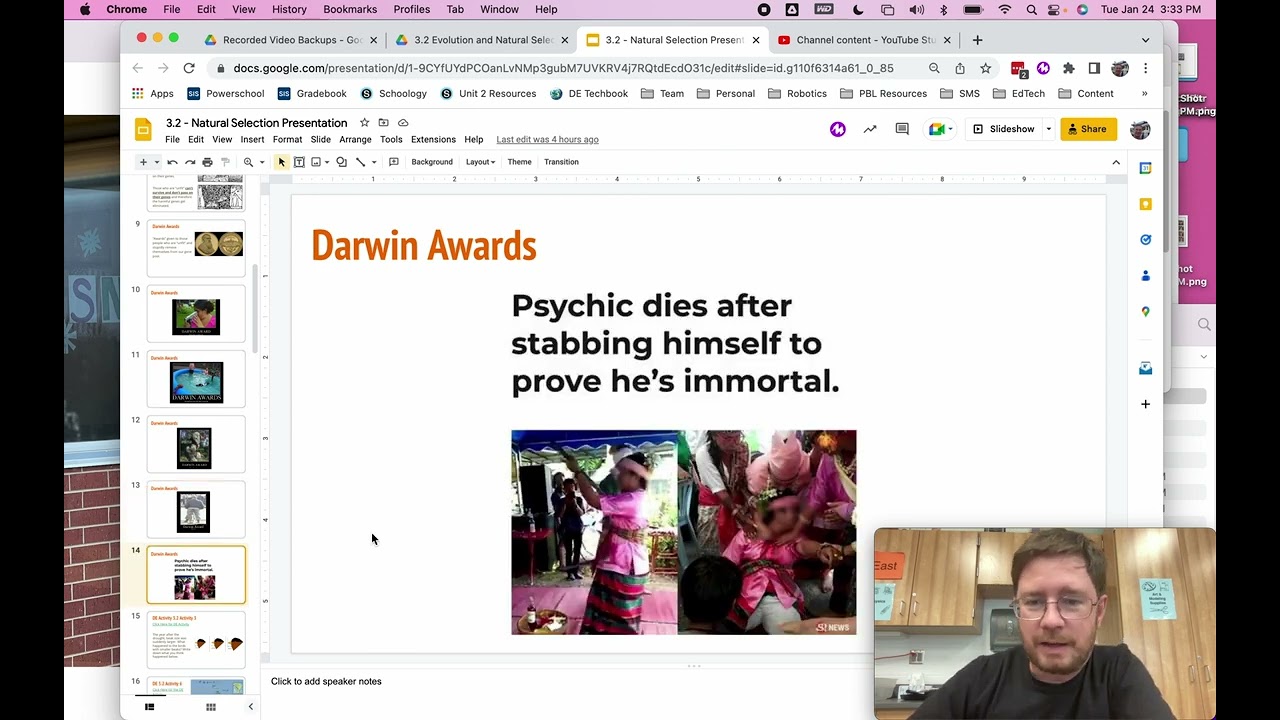Select the arrow cursor select tool
1280x720 pixels.
[x=281, y=162]
